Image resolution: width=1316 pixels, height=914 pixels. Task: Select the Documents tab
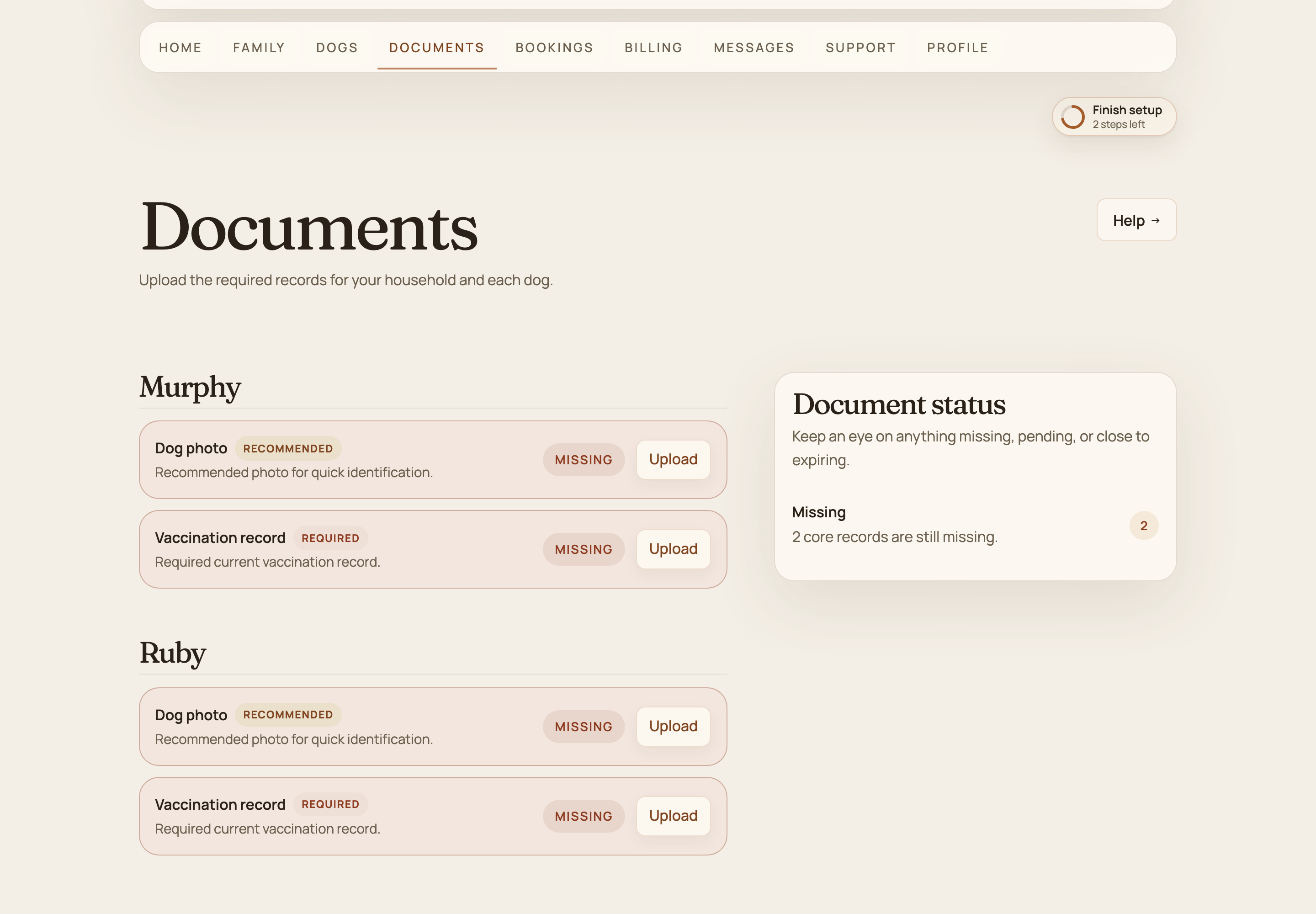coord(437,48)
